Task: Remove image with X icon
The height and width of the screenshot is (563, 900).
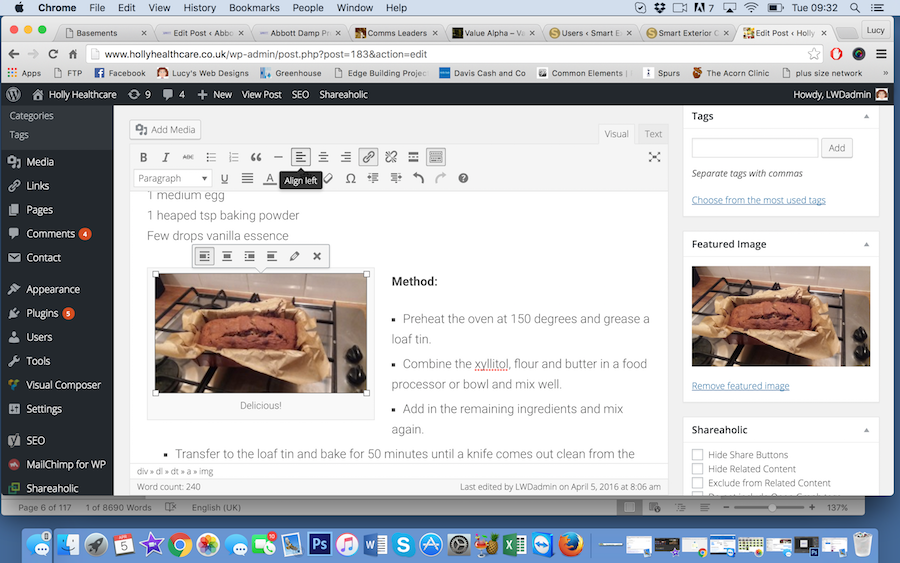Action: tap(317, 256)
